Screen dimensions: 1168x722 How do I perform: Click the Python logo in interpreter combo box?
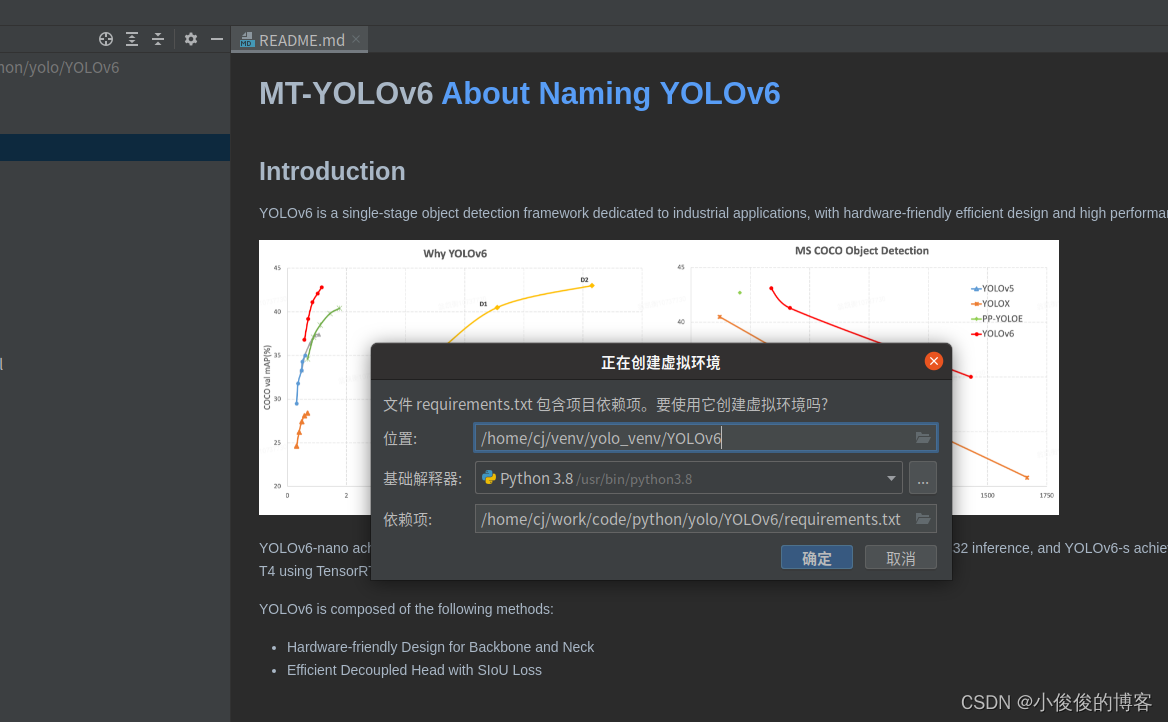[489, 478]
